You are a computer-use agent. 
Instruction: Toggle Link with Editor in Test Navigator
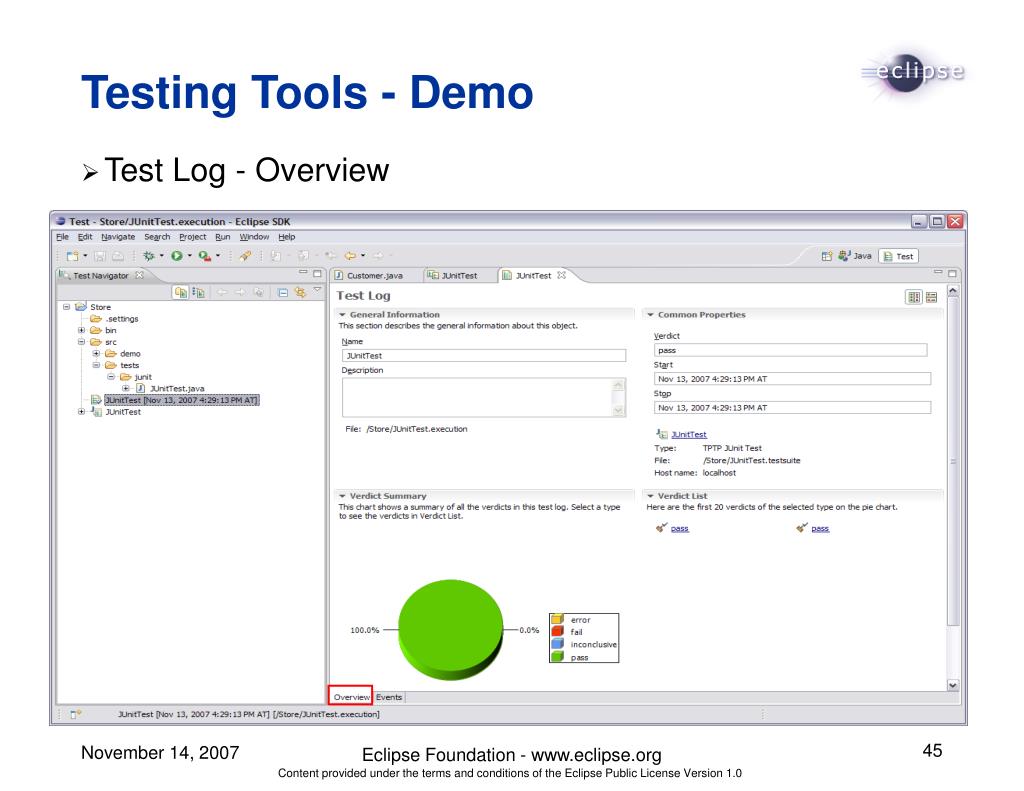click(x=300, y=292)
